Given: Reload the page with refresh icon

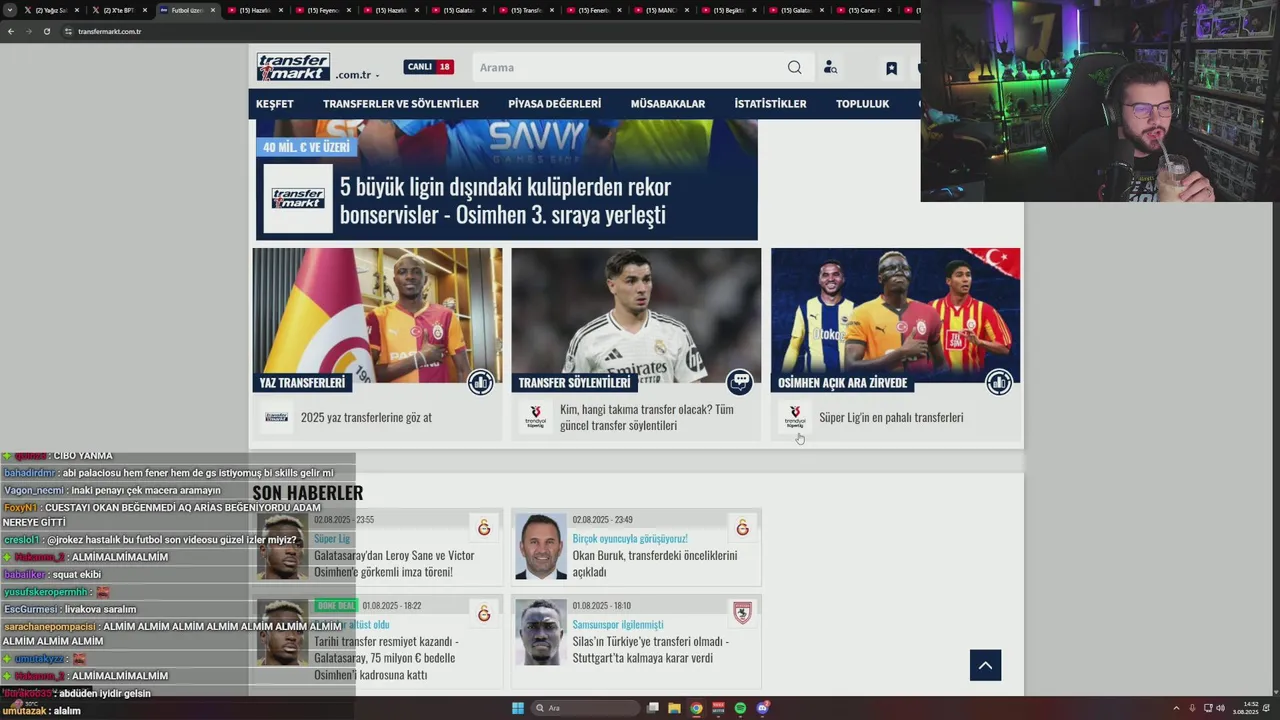Looking at the screenshot, I should pos(46,31).
